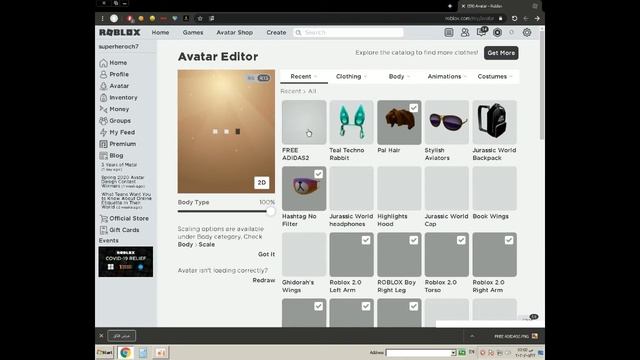Click the Roblox logo in the navbar
Screen dimensions: 640x360
pyautogui.click(x=120, y=32)
